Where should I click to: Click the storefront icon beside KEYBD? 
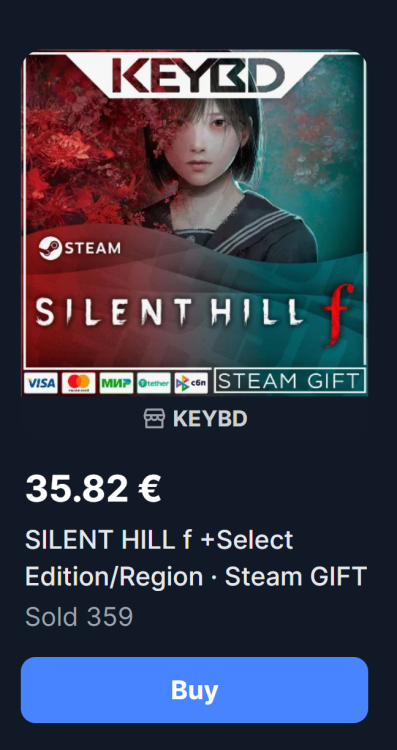pos(154,419)
